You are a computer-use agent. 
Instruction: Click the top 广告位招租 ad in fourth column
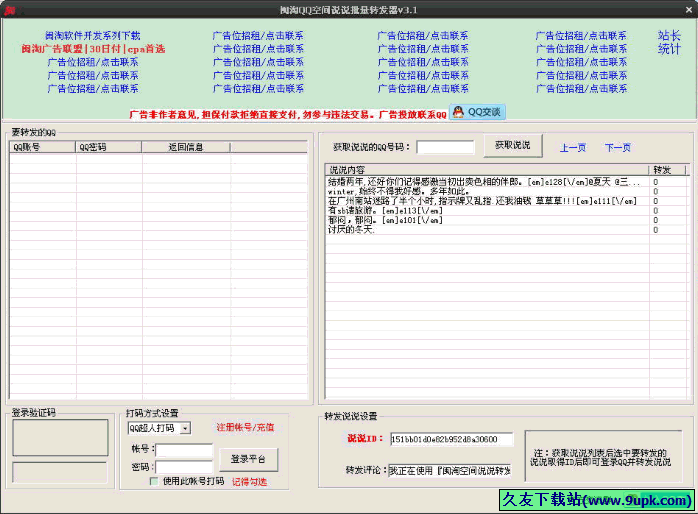581,36
